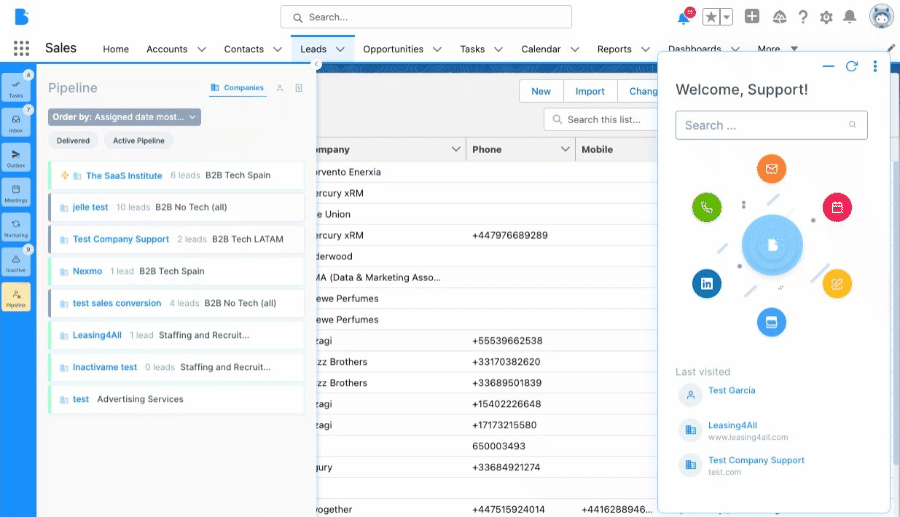Click the green phone call bubble
The height and width of the screenshot is (517, 900).
707,207
